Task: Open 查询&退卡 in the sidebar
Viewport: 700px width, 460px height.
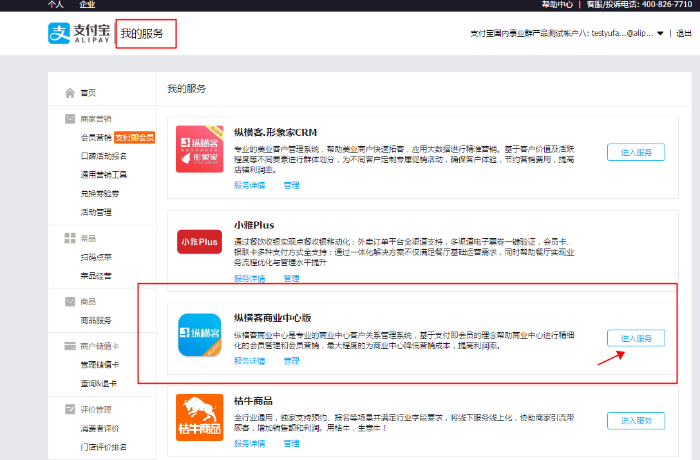Action: point(99,384)
